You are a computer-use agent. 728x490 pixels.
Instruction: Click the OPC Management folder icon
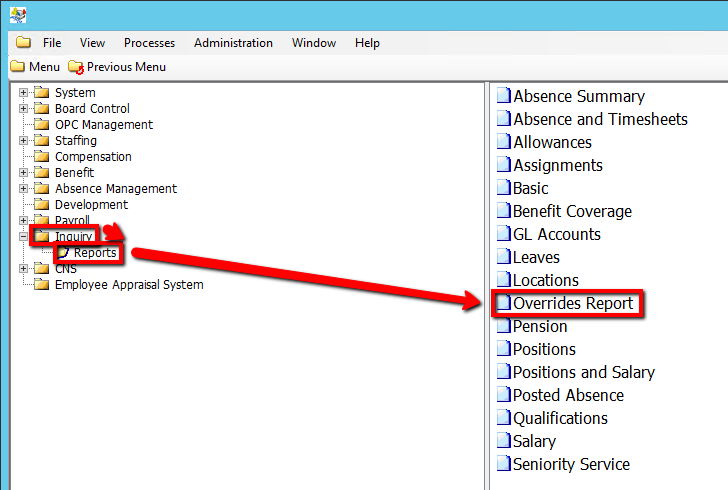click(x=41, y=125)
